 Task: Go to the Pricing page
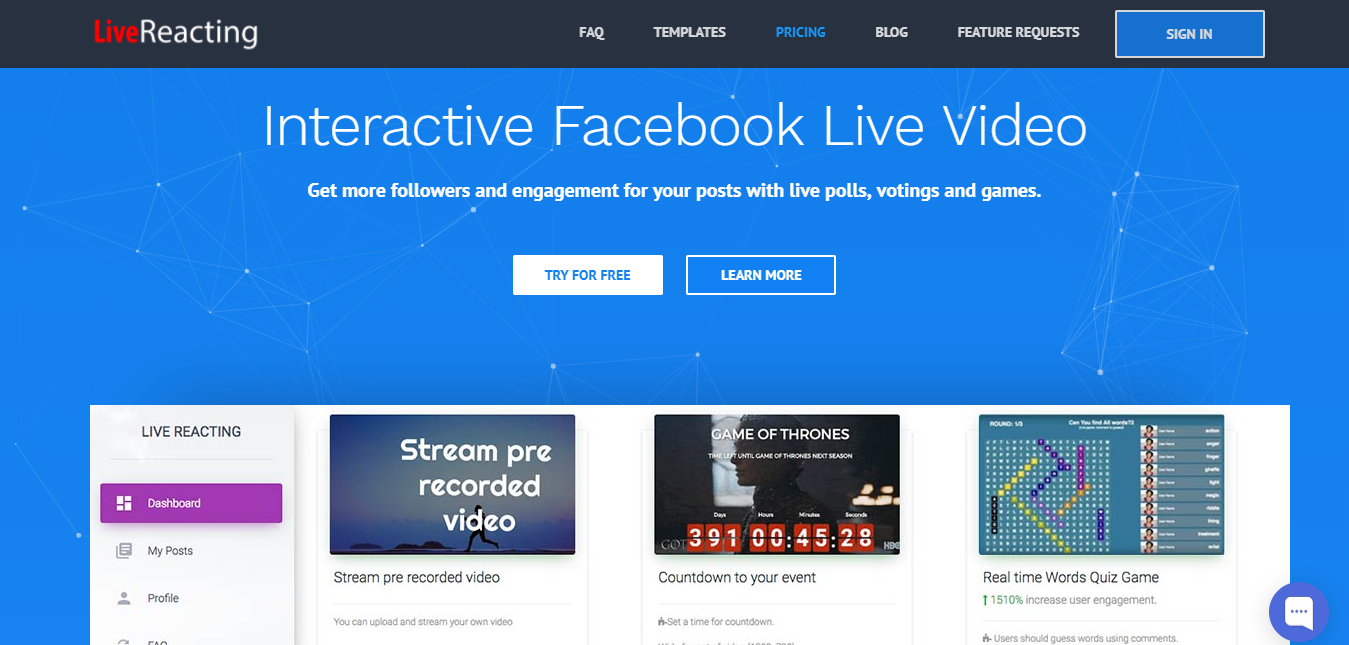click(801, 32)
